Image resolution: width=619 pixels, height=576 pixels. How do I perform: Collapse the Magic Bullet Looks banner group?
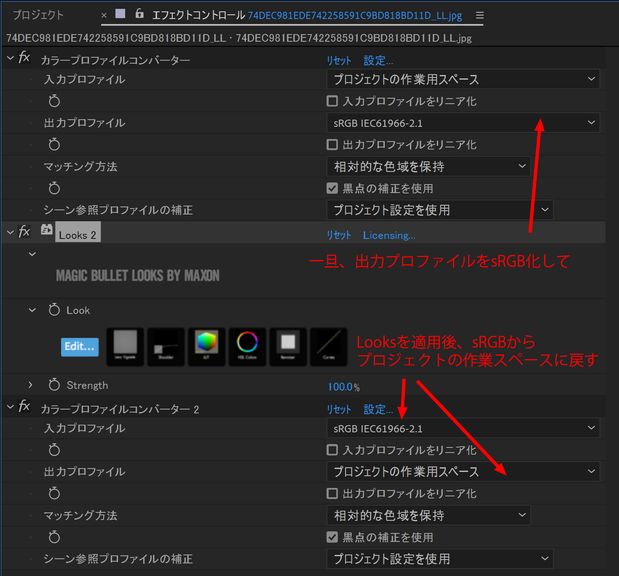click(32, 254)
